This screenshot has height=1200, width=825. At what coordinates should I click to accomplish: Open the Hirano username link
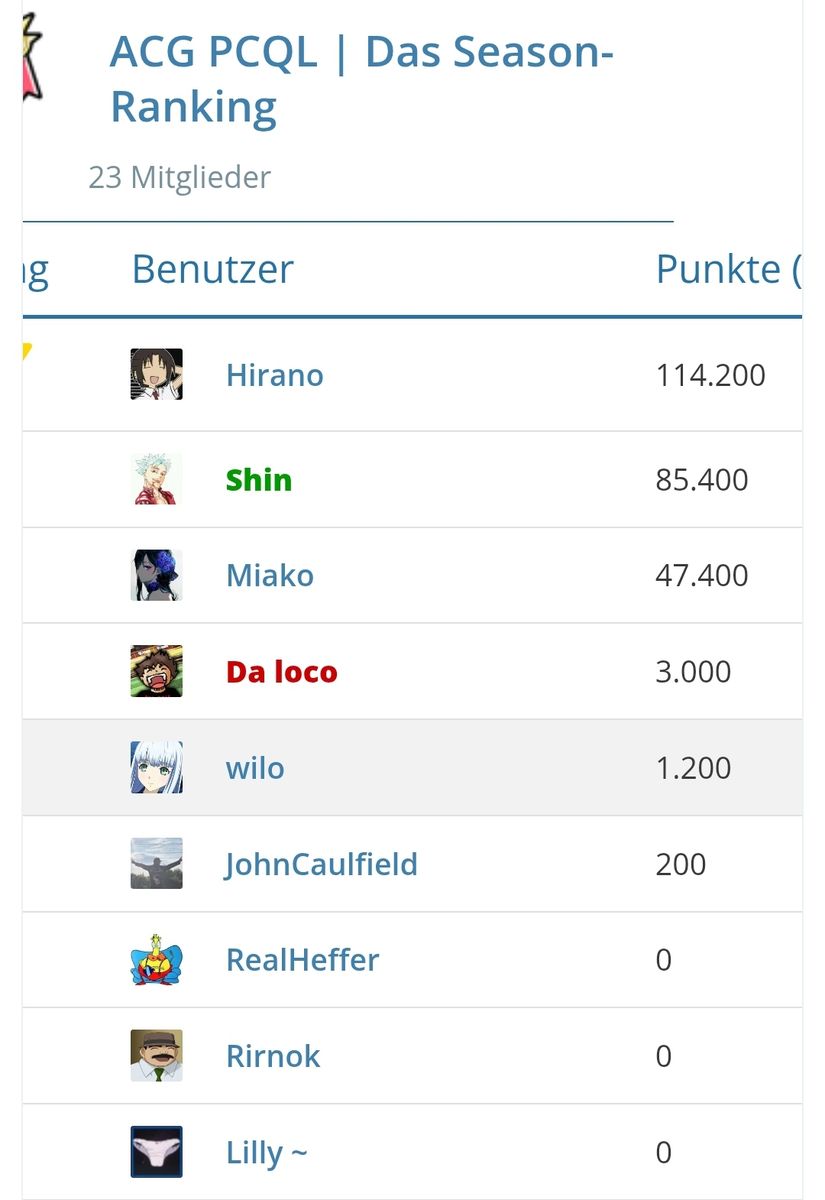pyautogui.click(x=274, y=376)
